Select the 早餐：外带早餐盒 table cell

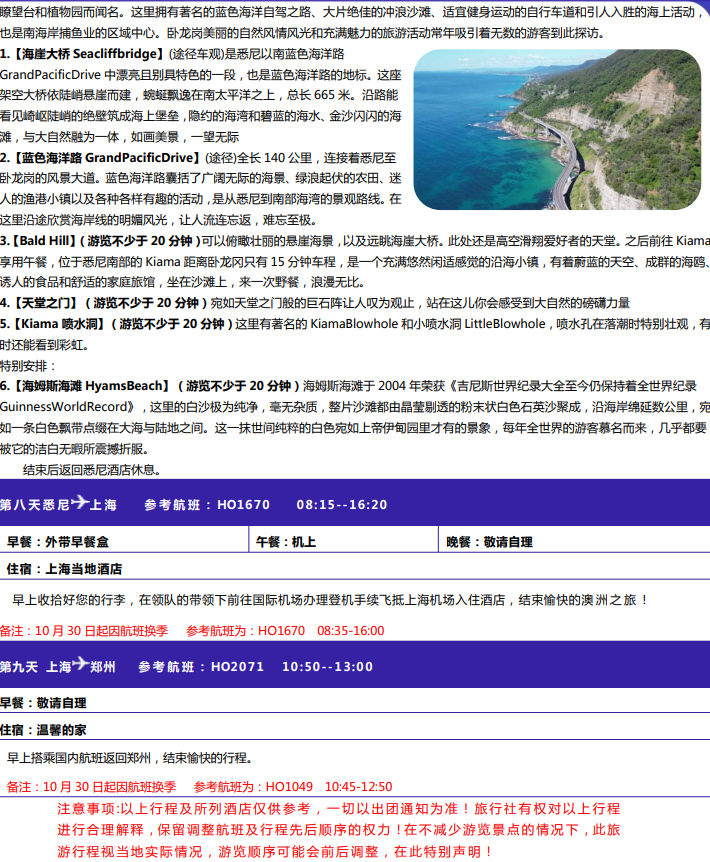[58, 541]
